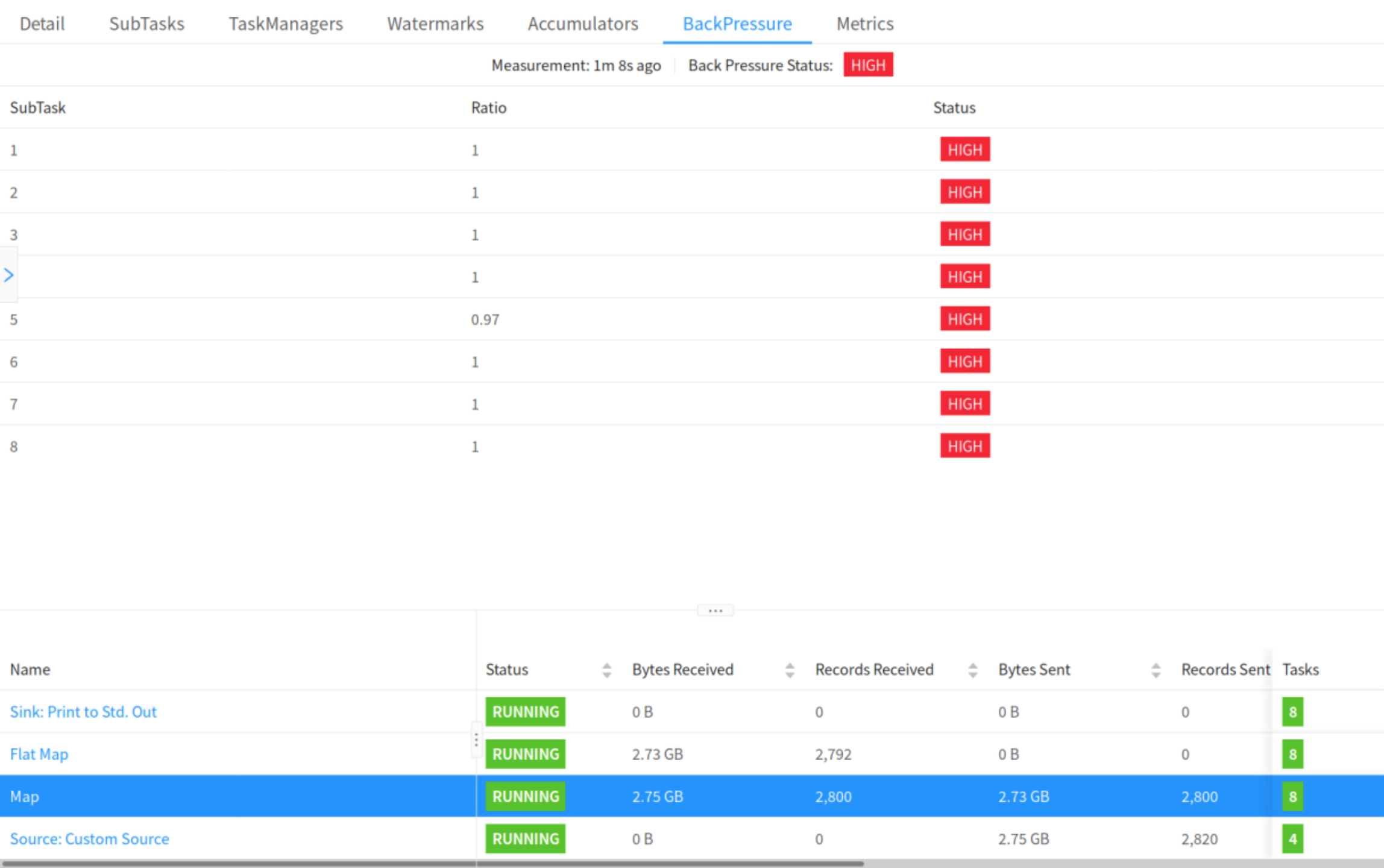Image resolution: width=1384 pixels, height=868 pixels.
Task: Click the Tasks badge for Custom Source
Action: pos(1292,838)
